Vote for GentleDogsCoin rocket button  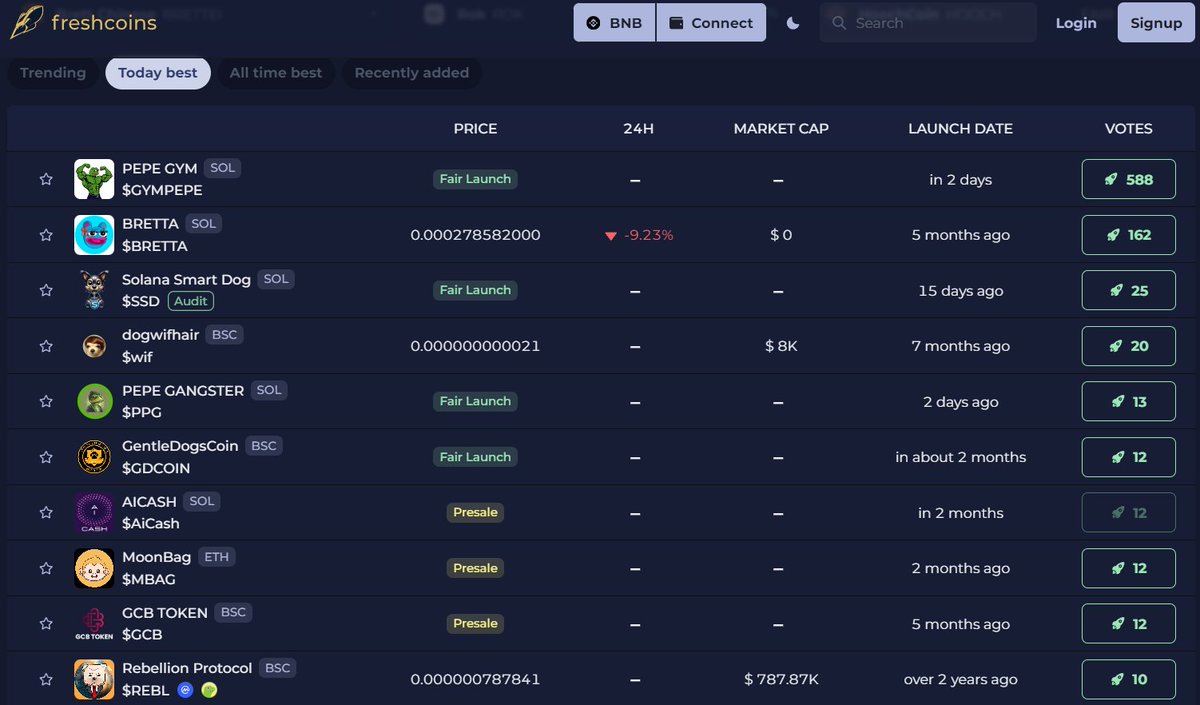pyautogui.click(x=1129, y=457)
